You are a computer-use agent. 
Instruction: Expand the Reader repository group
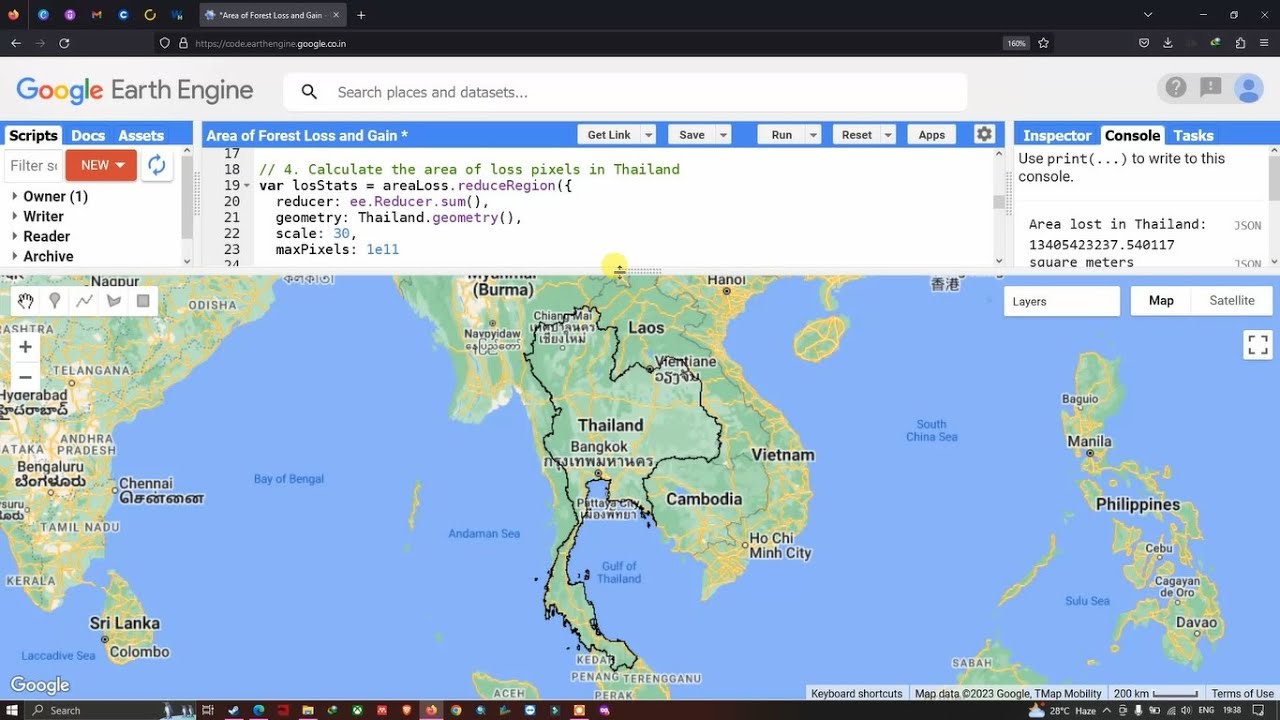(15, 236)
